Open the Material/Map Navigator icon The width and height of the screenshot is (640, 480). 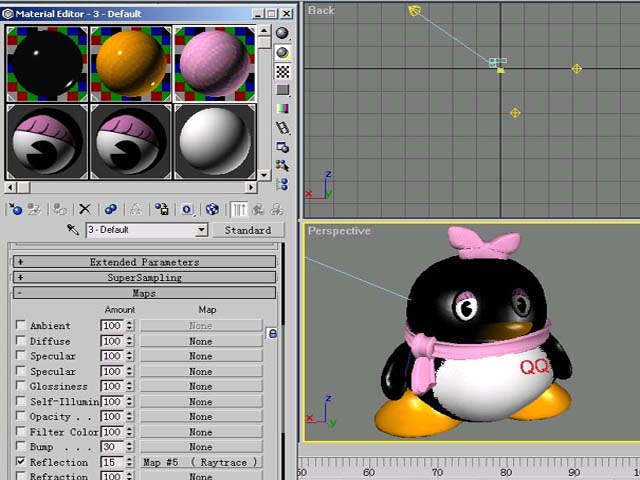[282, 184]
